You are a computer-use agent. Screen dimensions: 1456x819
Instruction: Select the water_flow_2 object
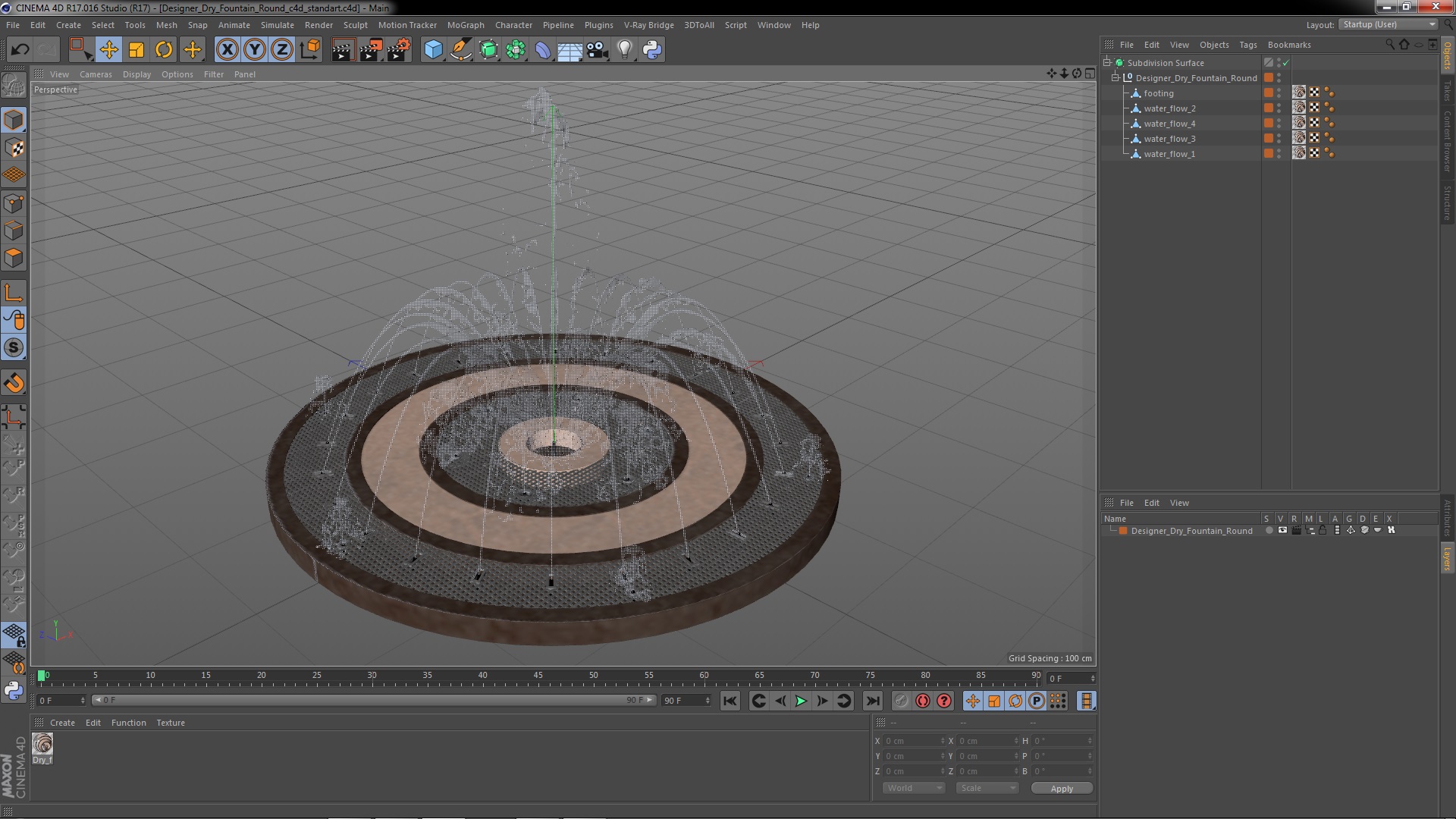pyautogui.click(x=1169, y=108)
